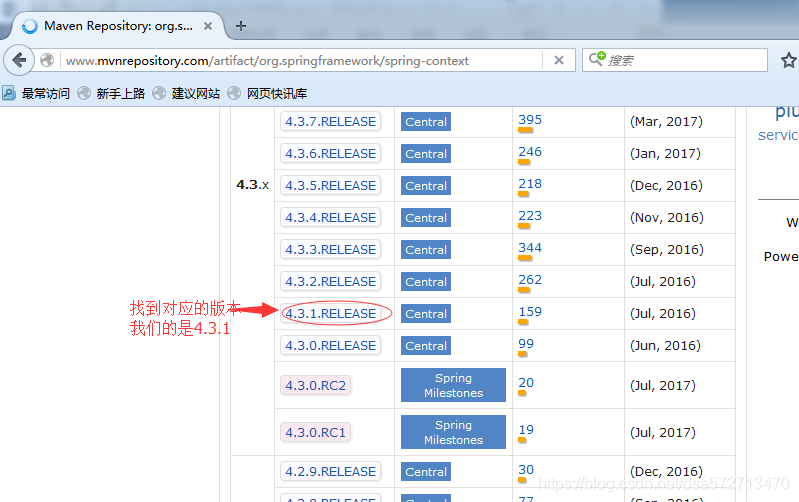799x502 pixels.
Task: Open version 4.3.0.RC2
Action: coord(315,385)
